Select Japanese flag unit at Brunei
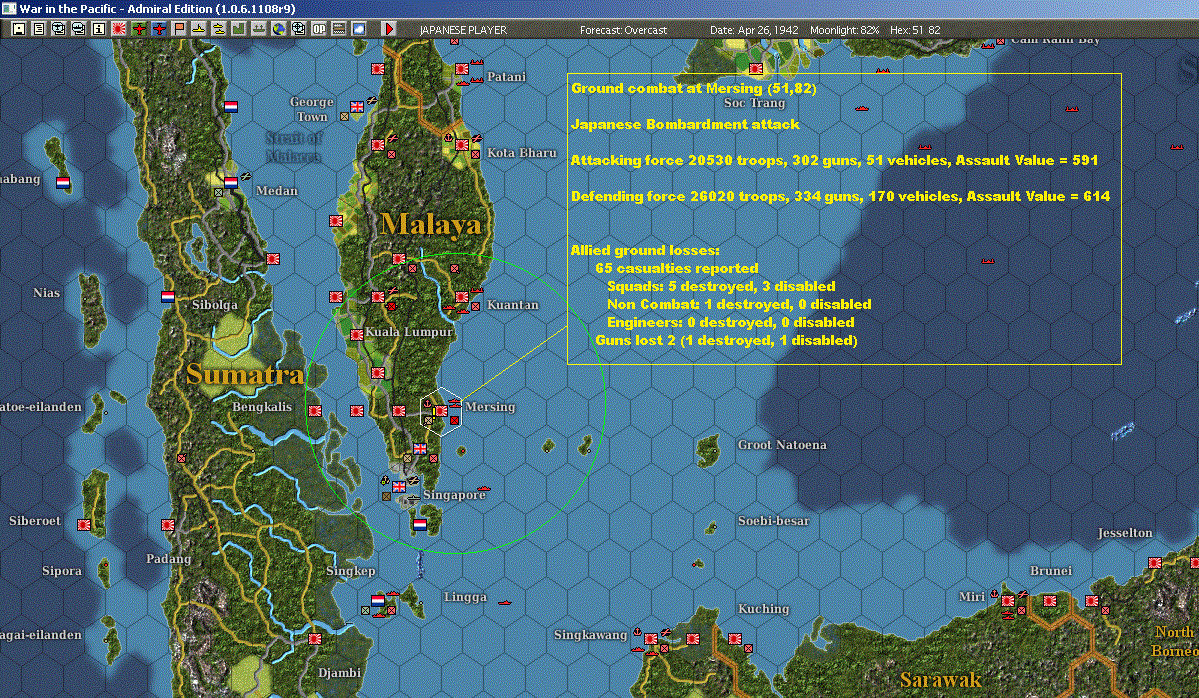This screenshot has height=698, width=1199. pos(1050,601)
